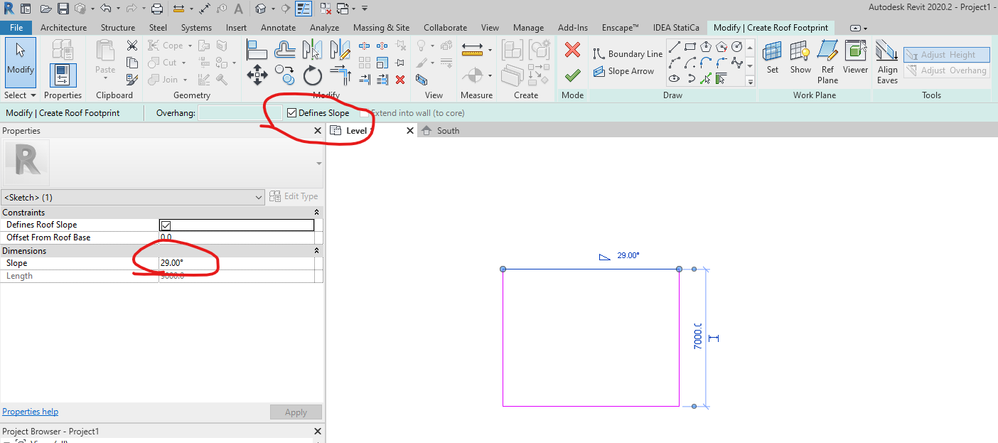Screen dimensions: 998x443
Task: Open the File menu
Action: [x=17, y=27]
